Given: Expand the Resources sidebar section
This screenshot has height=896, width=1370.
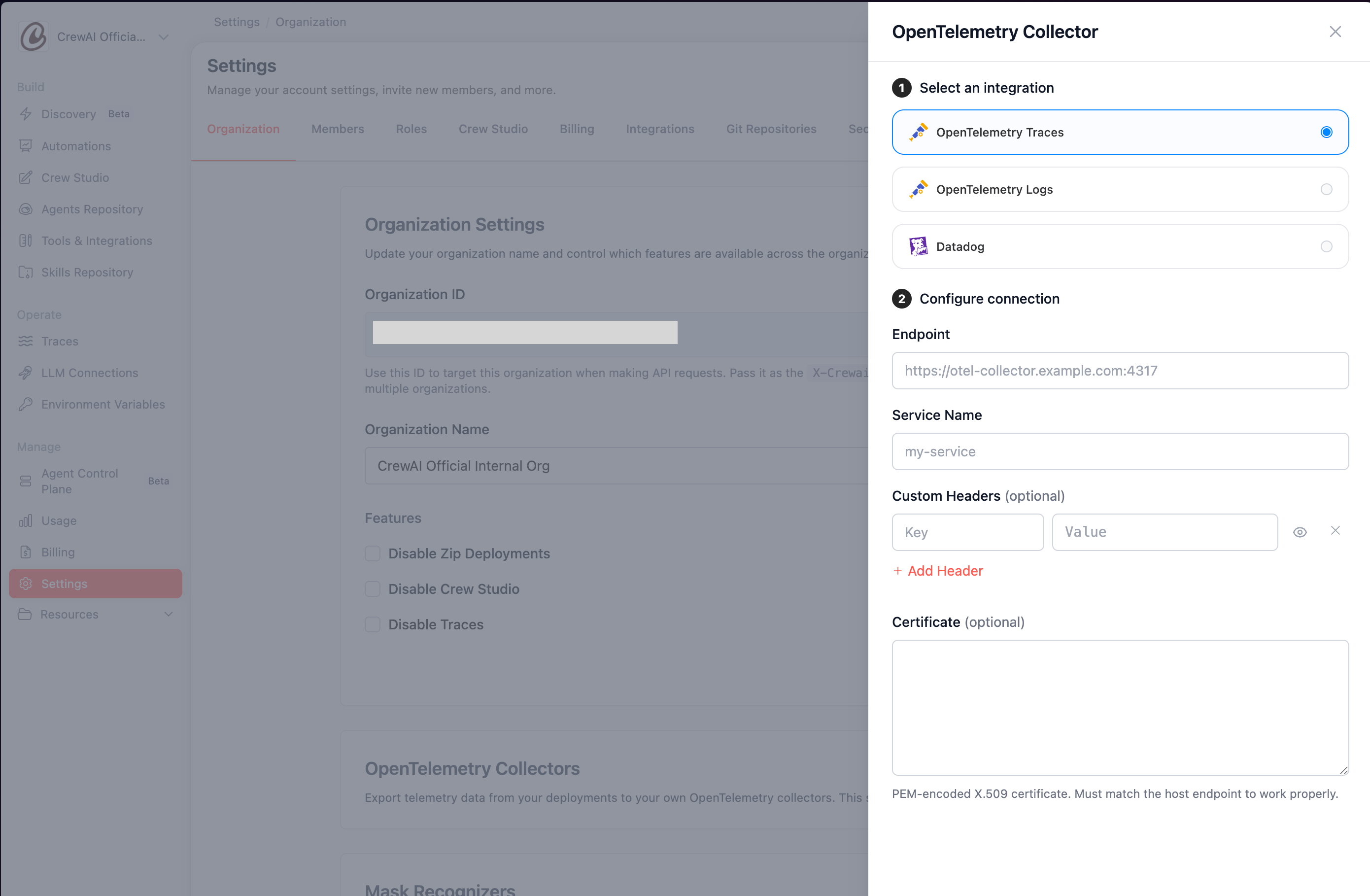Looking at the screenshot, I should [96, 615].
